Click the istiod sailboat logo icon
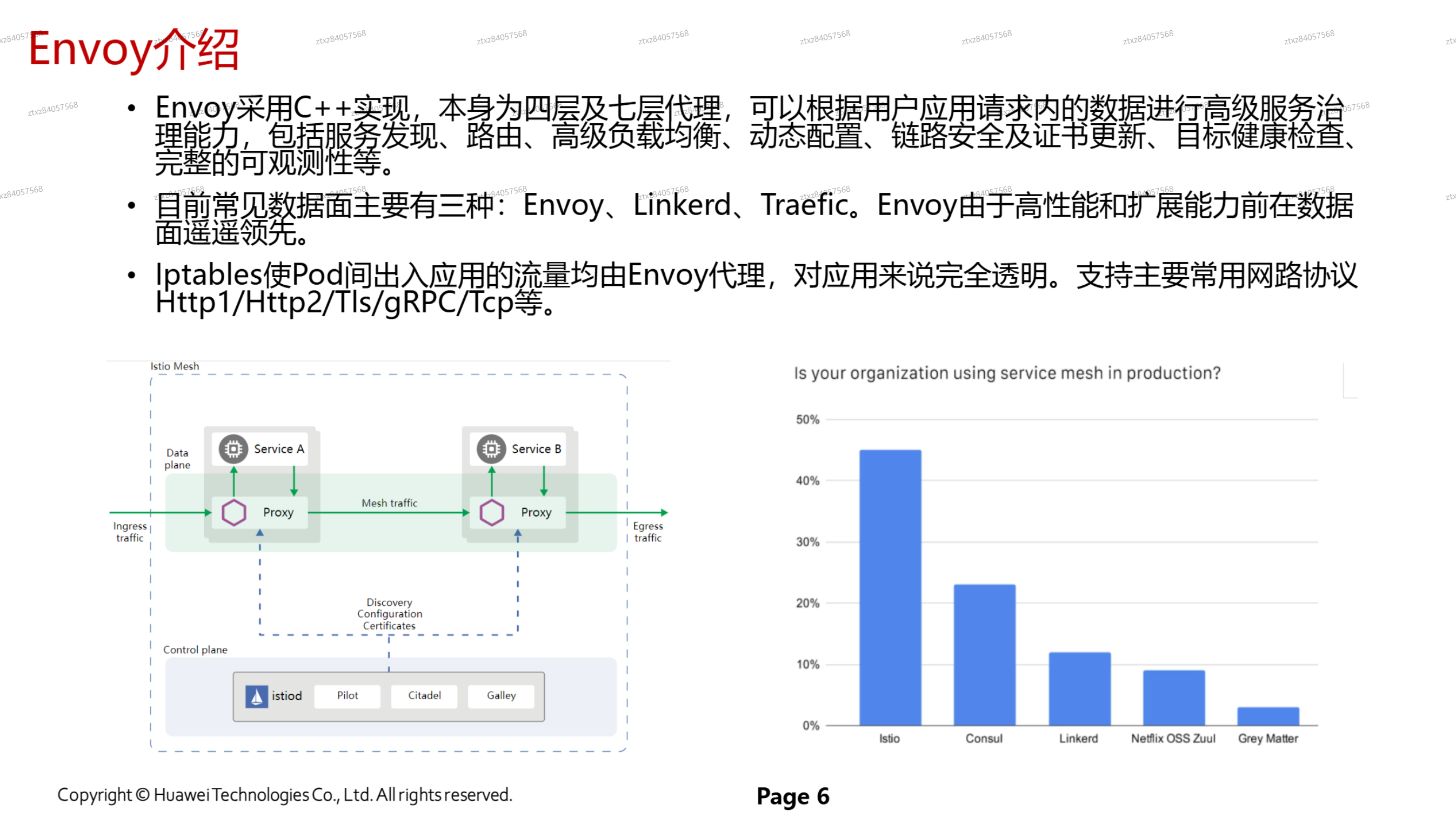1456x824 pixels. (x=256, y=696)
